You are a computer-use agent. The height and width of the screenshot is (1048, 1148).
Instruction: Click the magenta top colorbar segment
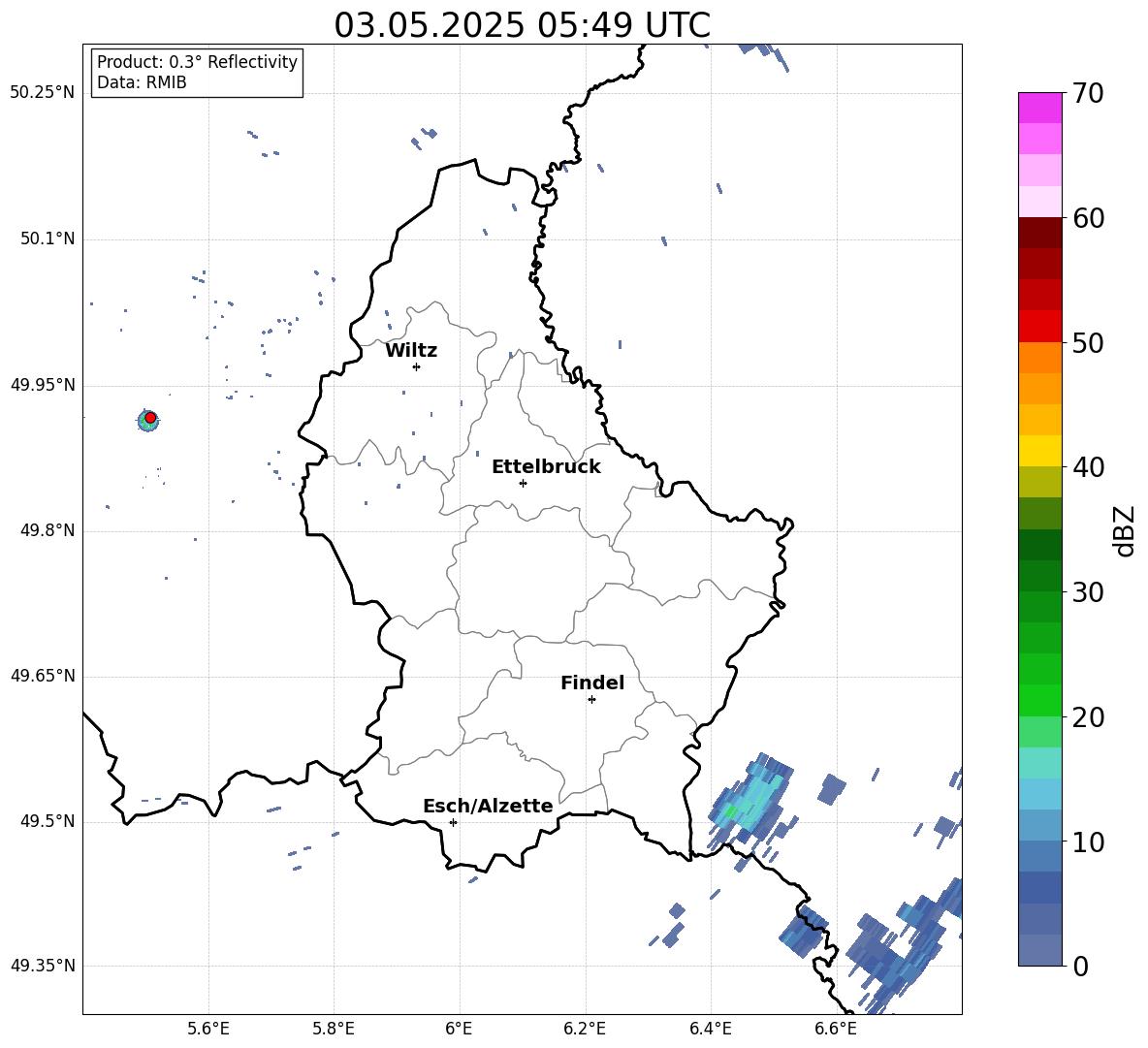(x=1039, y=109)
